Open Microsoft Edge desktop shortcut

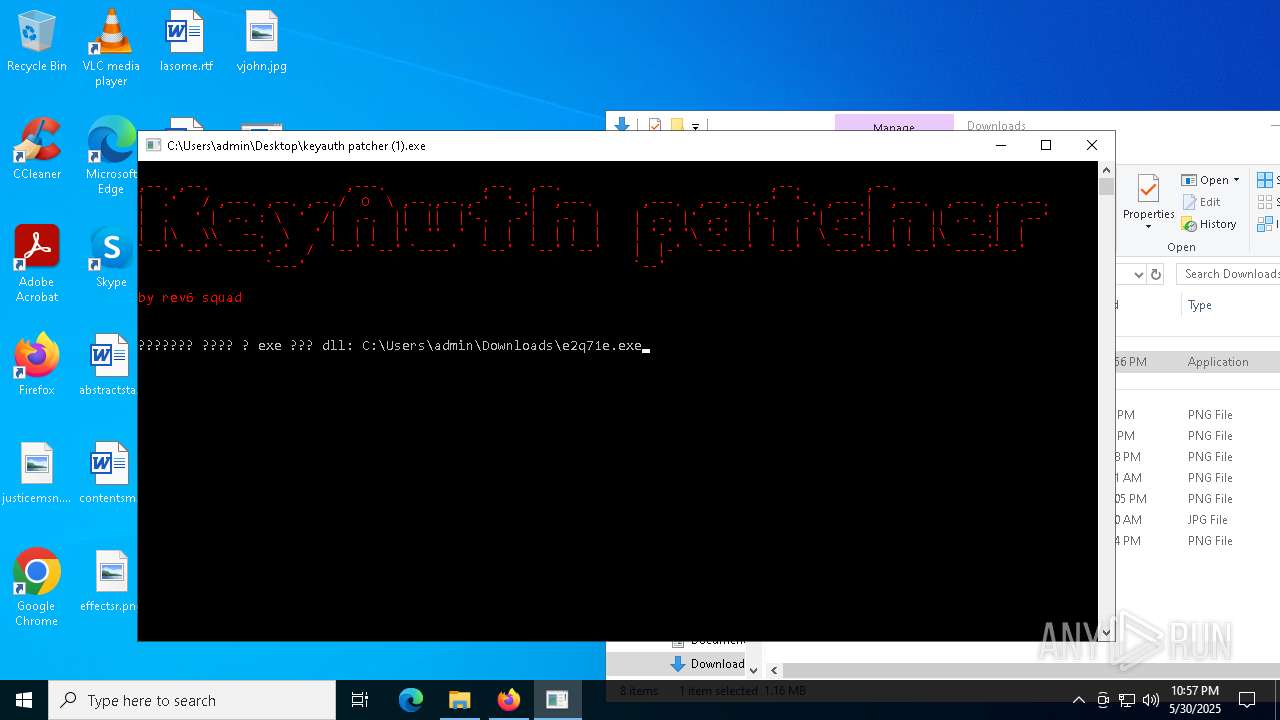pos(111,156)
